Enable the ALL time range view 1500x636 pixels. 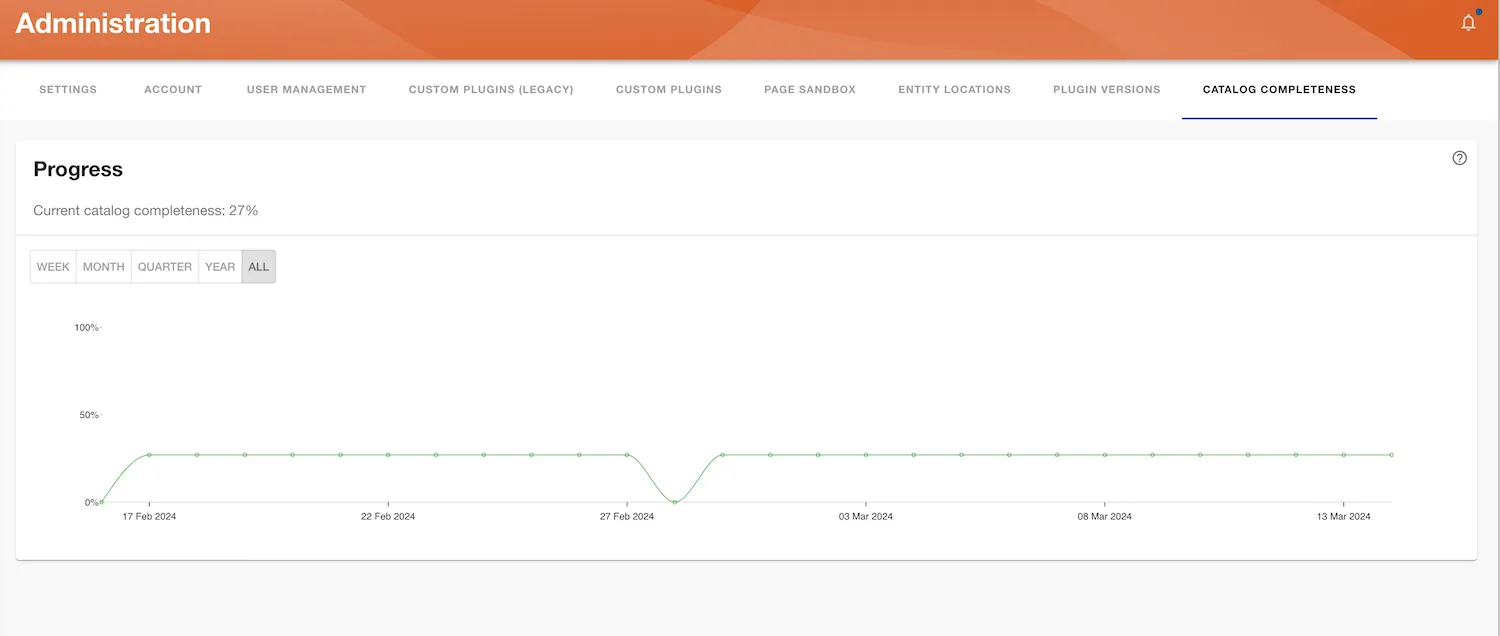258,266
